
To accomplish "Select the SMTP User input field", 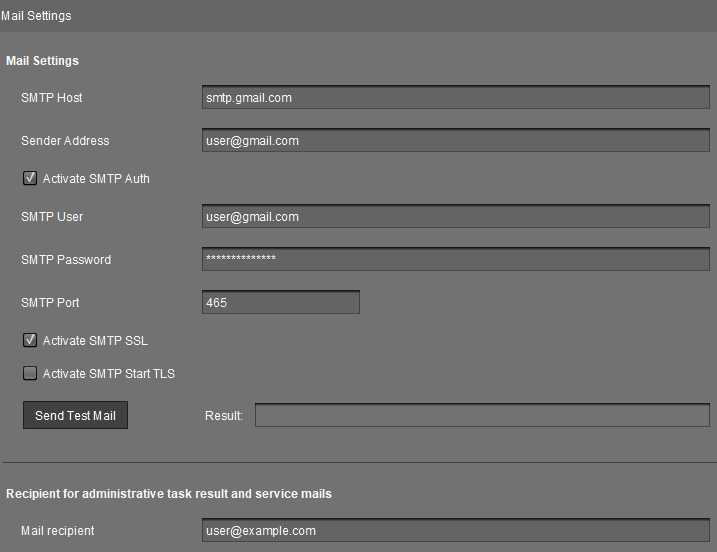I will [x=455, y=217].
